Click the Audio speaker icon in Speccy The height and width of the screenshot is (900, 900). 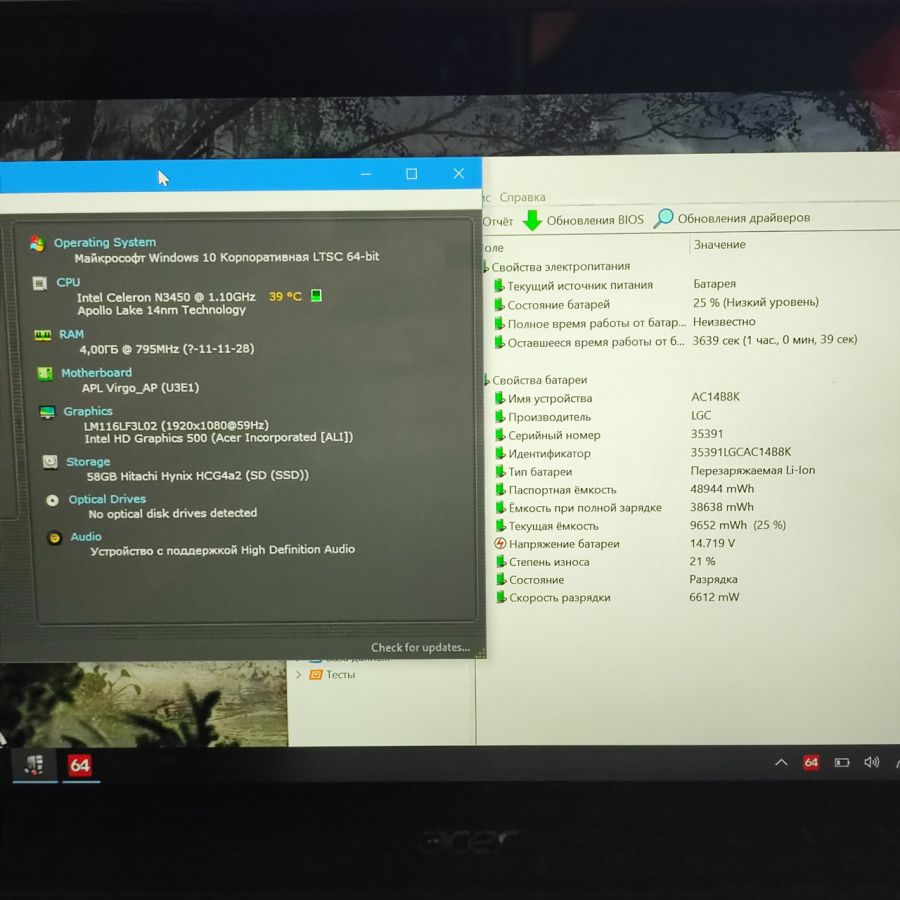tap(55, 538)
